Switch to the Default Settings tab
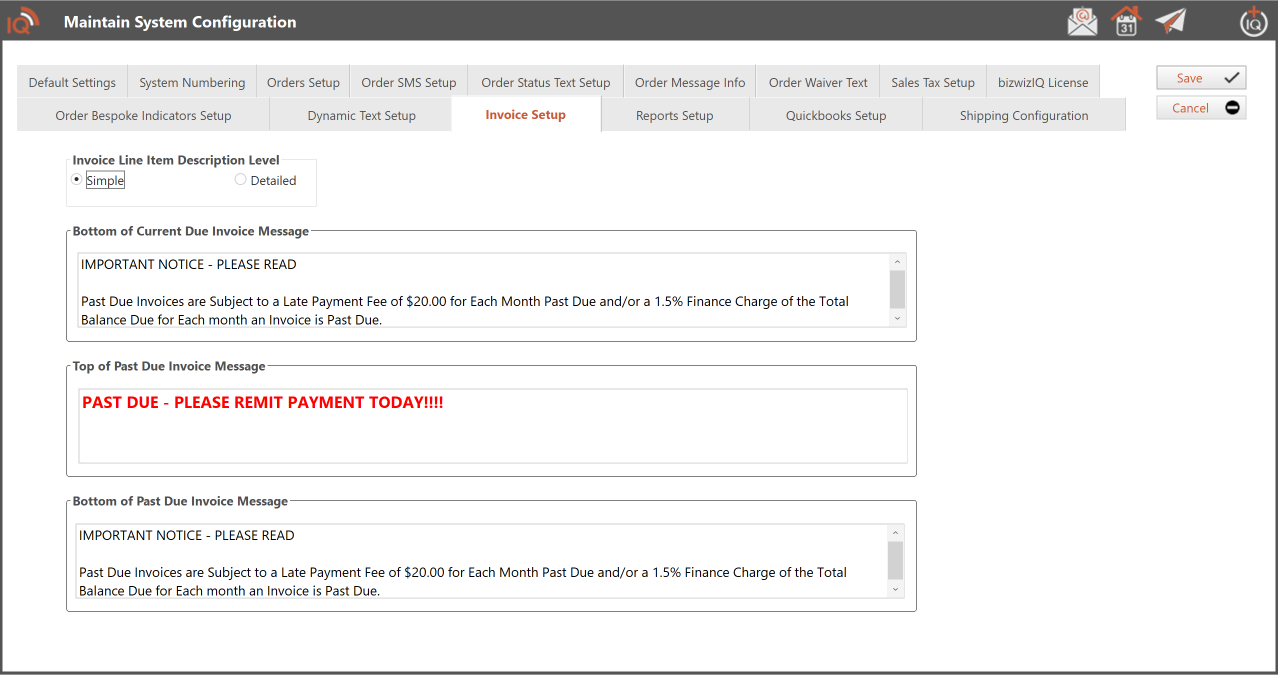1278x675 pixels. click(72, 83)
